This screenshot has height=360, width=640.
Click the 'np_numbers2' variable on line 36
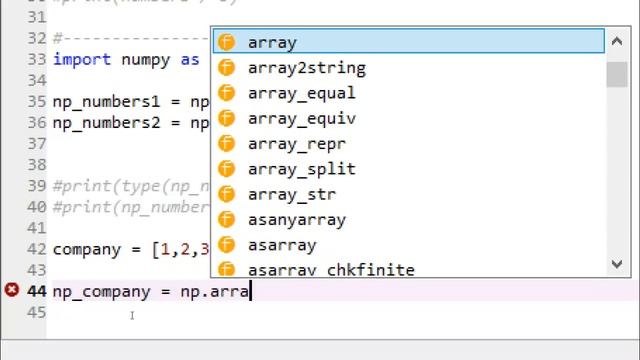[x=106, y=123]
